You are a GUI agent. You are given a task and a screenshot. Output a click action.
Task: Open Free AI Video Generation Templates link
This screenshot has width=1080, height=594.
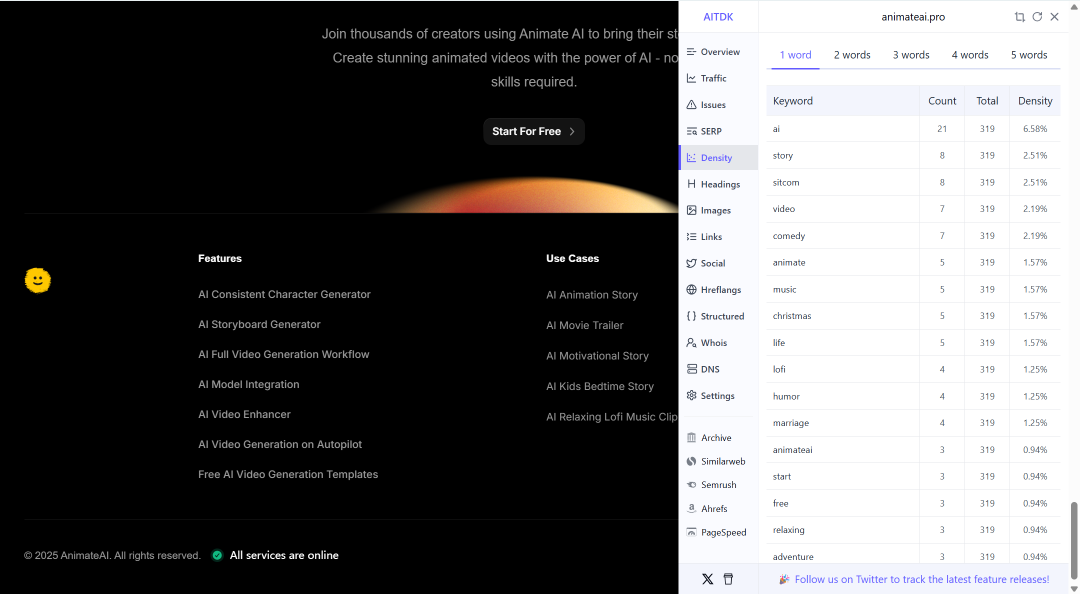pos(288,474)
